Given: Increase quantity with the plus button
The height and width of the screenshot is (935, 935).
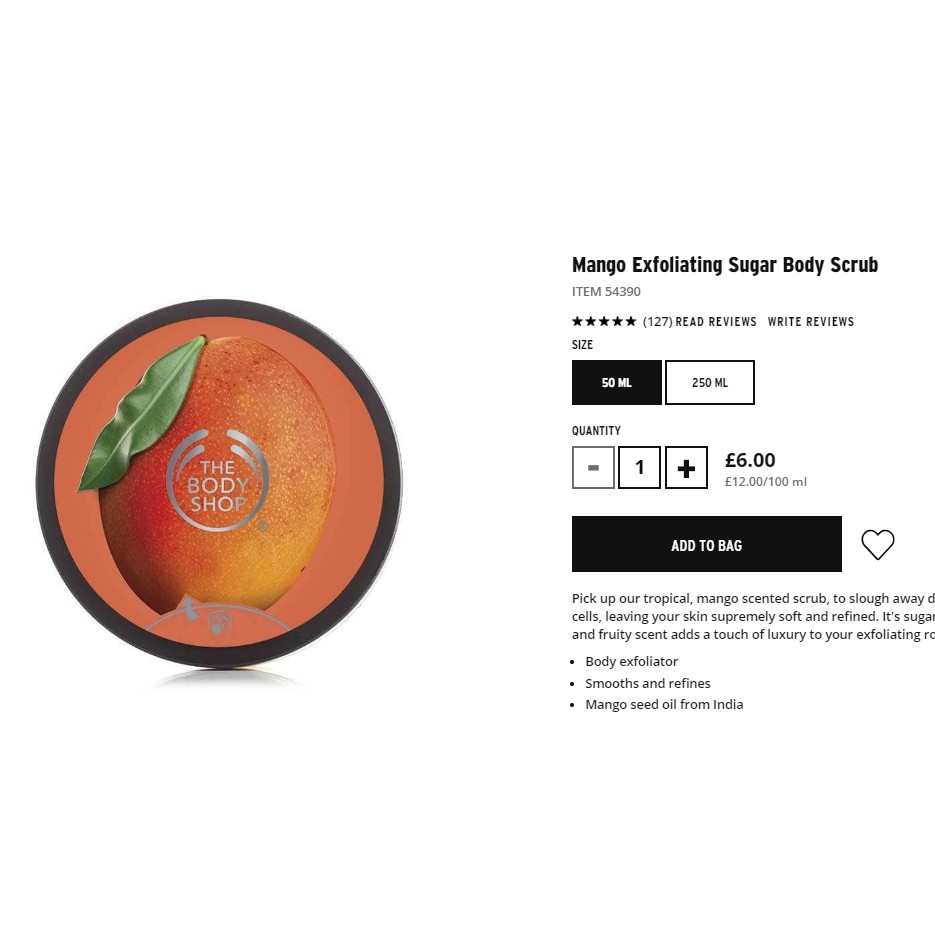Looking at the screenshot, I should click(x=686, y=468).
